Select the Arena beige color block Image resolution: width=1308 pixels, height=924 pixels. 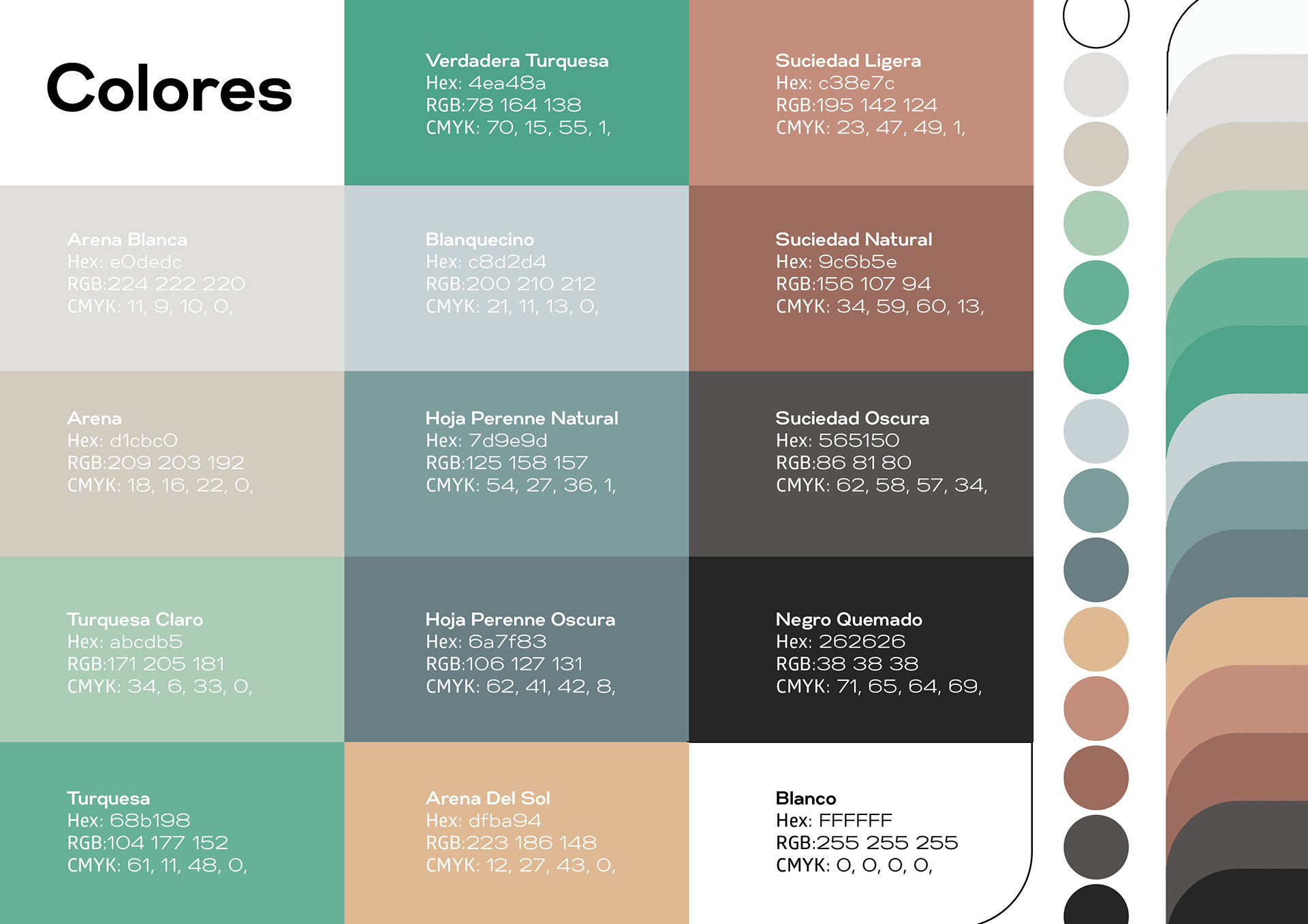(x=172, y=463)
